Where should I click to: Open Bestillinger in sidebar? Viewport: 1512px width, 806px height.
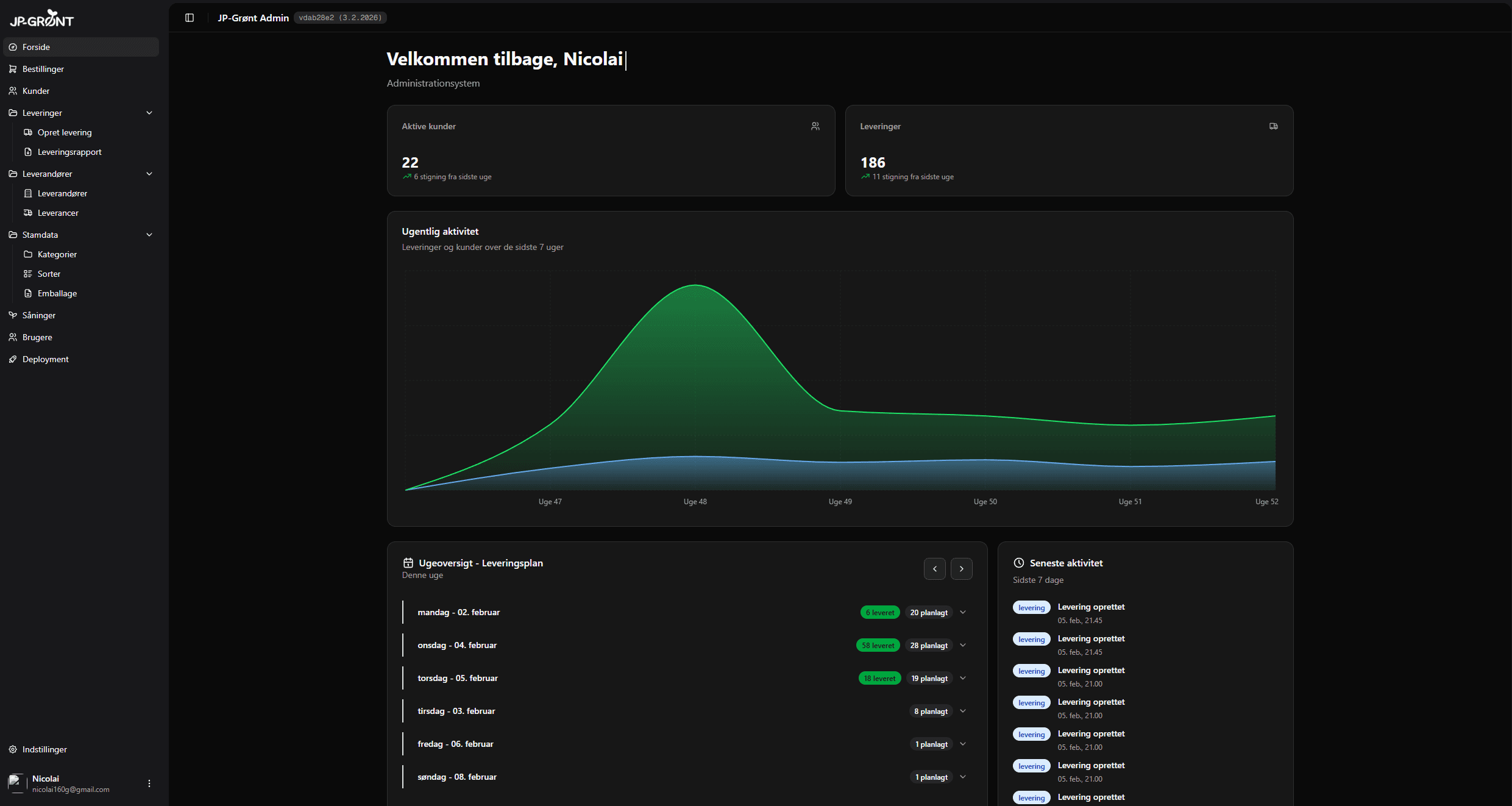pyautogui.click(x=43, y=69)
